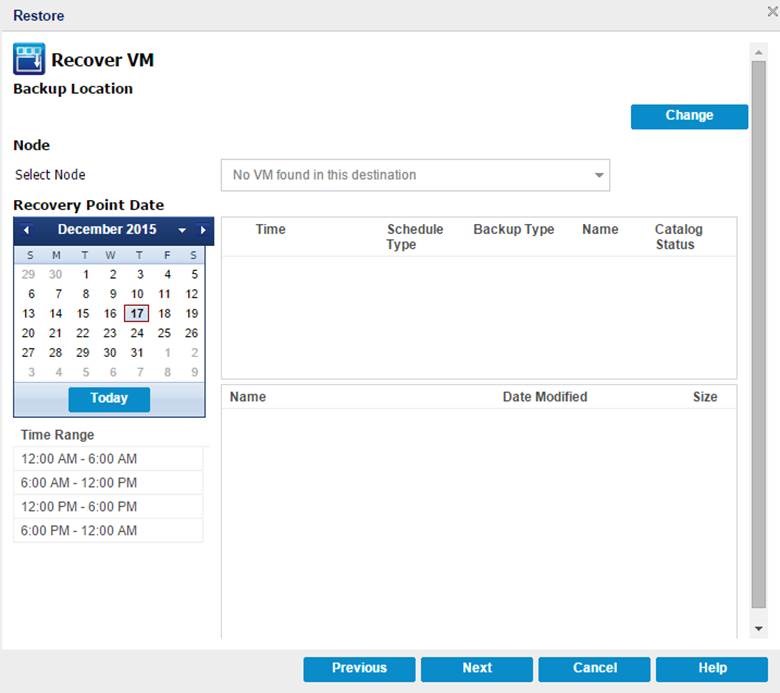Click the Help button
Image resolution: width=780 pixels, height=693 pixels.
pyautogui.click(x=712, y=669)
